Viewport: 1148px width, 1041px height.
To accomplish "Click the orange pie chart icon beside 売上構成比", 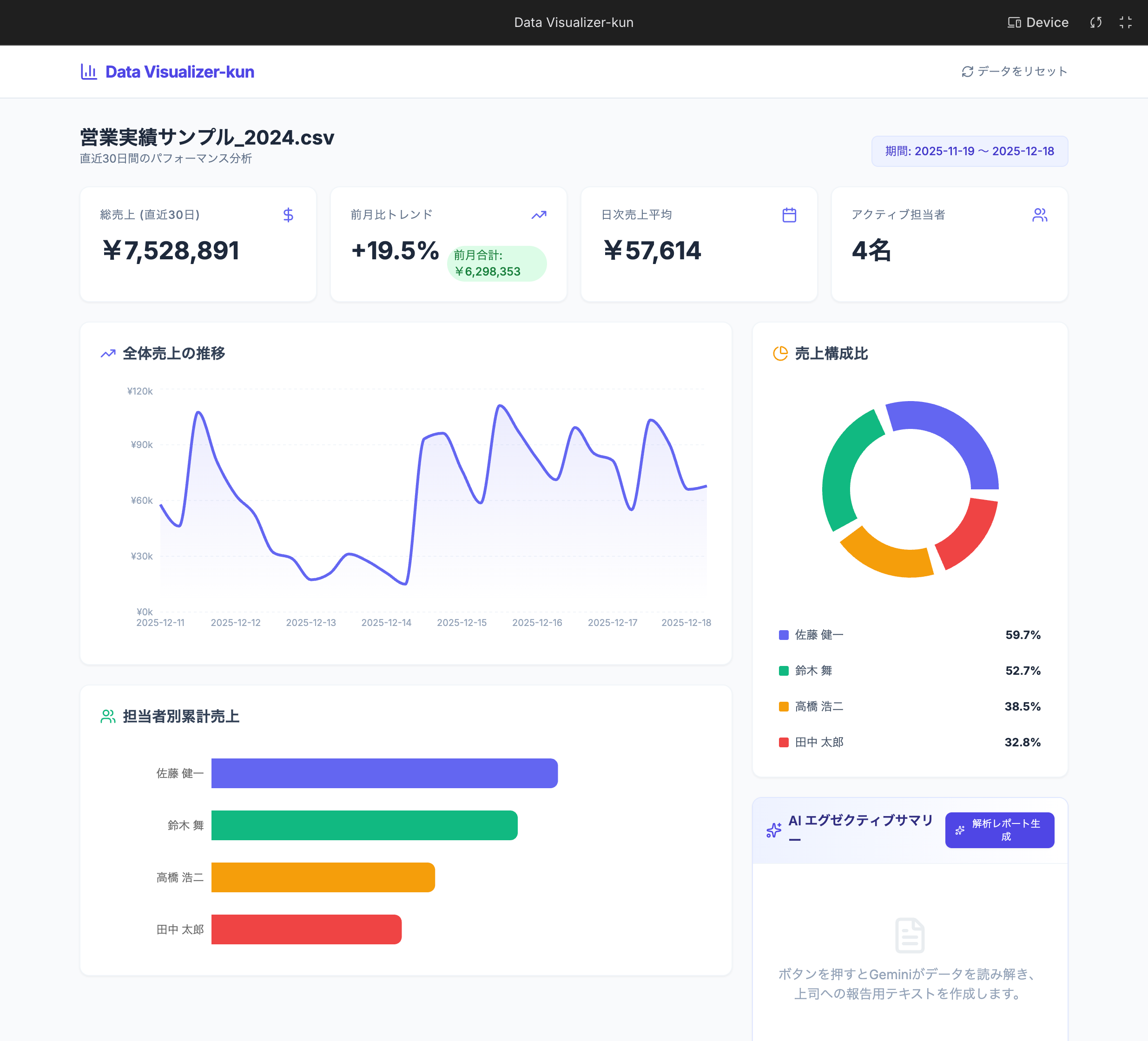I will tap(779, 354).
